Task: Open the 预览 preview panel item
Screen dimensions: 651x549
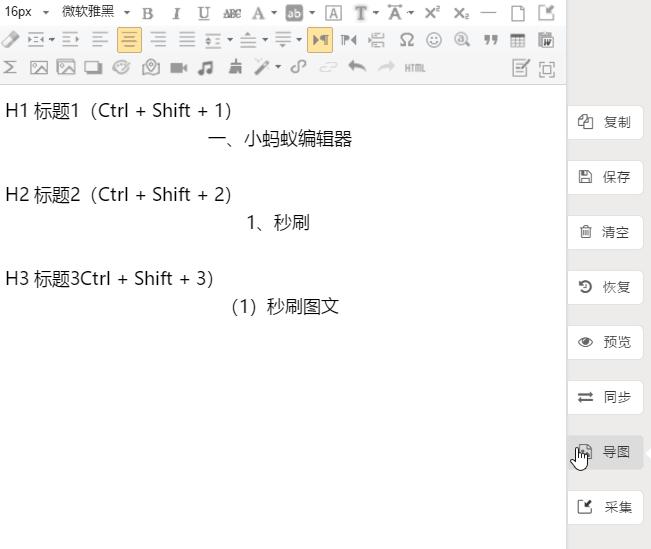Action: pyautogui.click(x=605, y=342)
